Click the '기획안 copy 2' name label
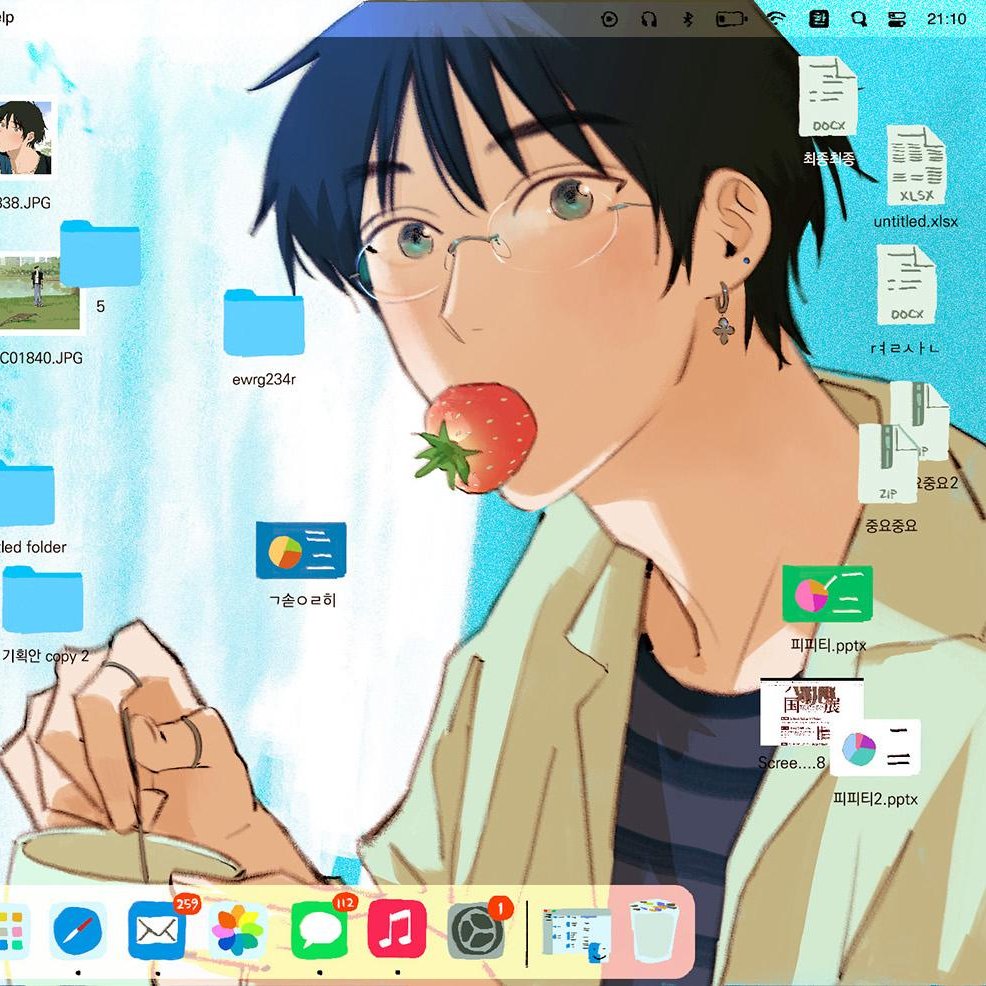This screenshot has height=986, width=986. pos(45,656)
